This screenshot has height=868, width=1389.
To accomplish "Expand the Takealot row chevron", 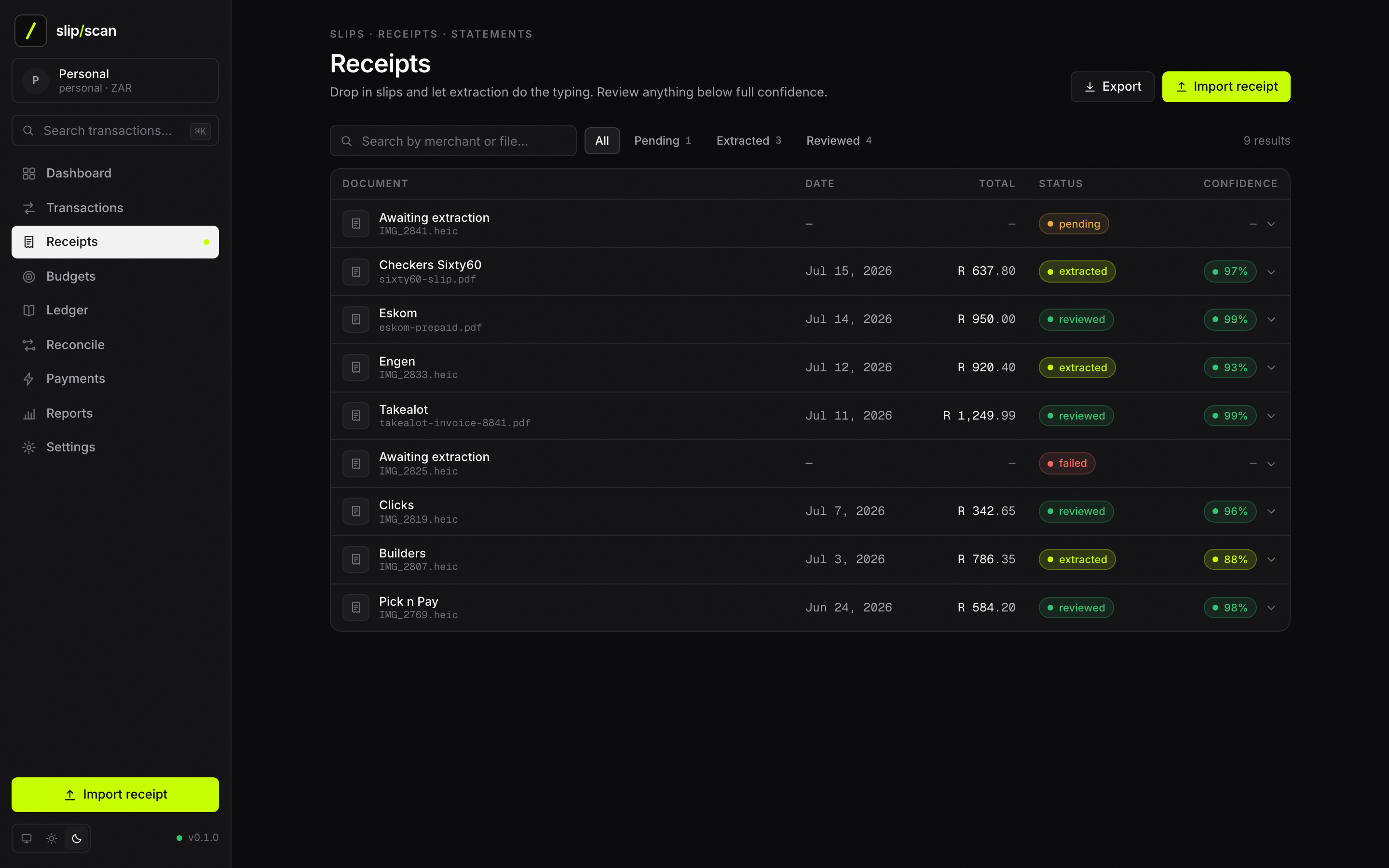I will [x=1271, y=416].
